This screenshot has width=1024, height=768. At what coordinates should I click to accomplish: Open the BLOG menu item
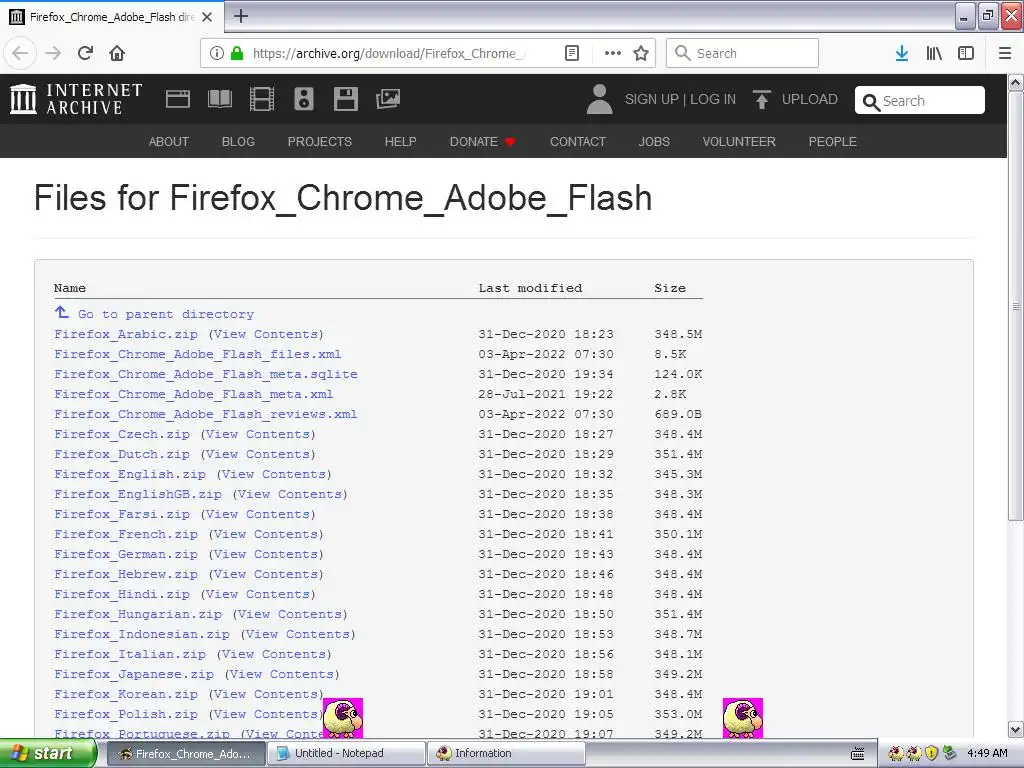238,142
